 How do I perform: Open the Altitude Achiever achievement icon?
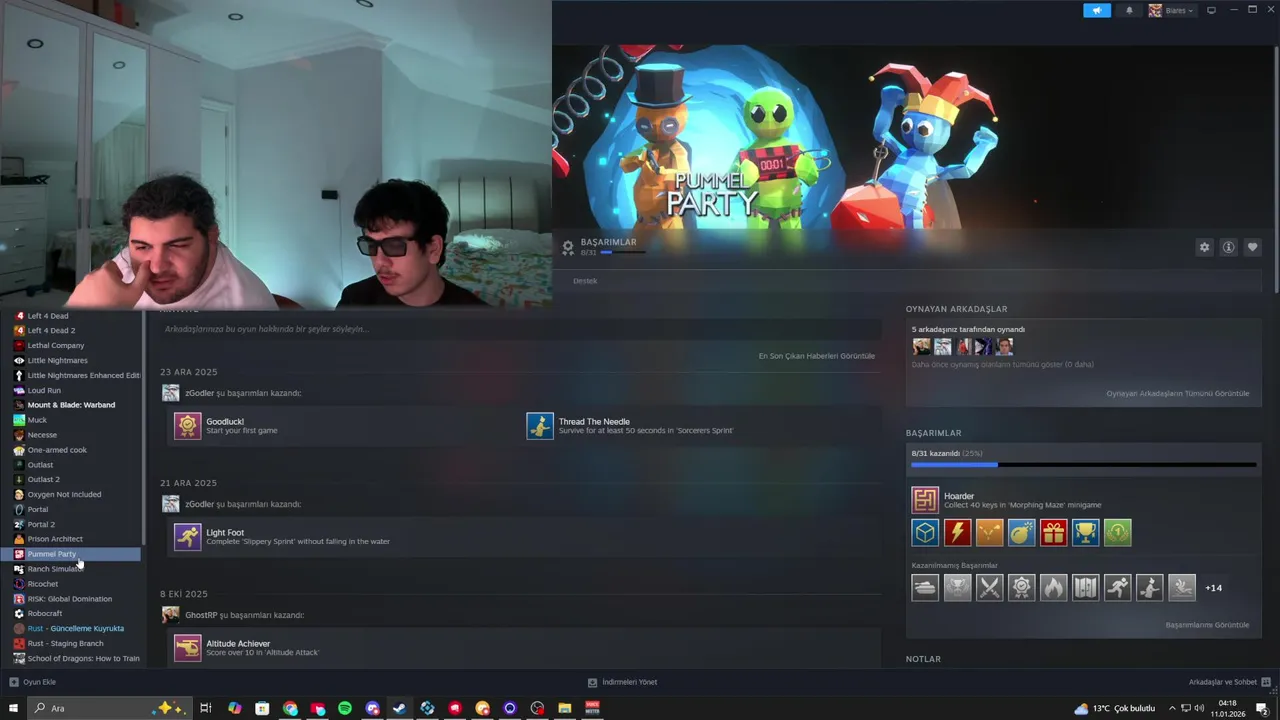pyautogui.click(x=187, y=648)
